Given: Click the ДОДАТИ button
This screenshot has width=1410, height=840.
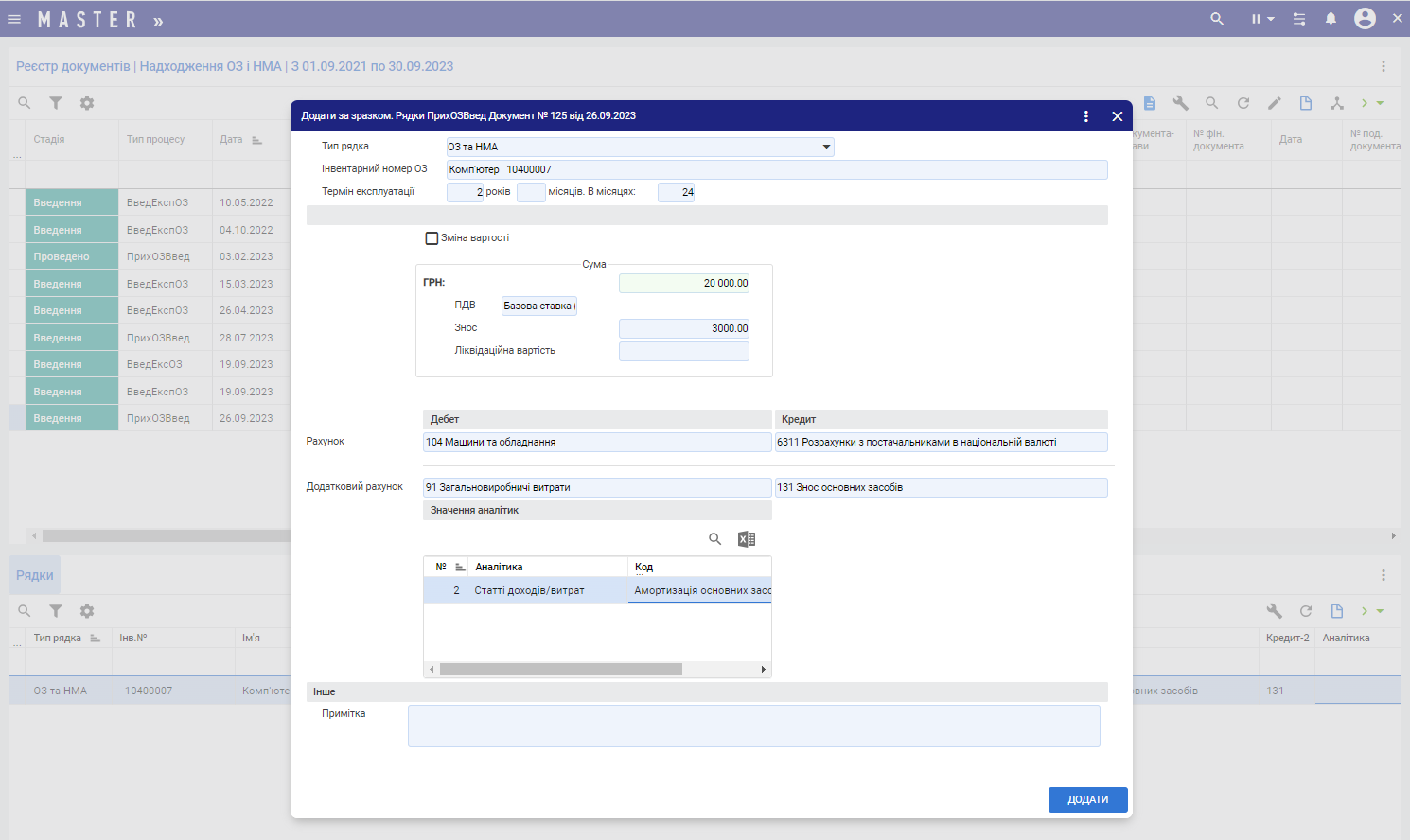Looking at the screenshot, I should click(x=1087, y=799).
